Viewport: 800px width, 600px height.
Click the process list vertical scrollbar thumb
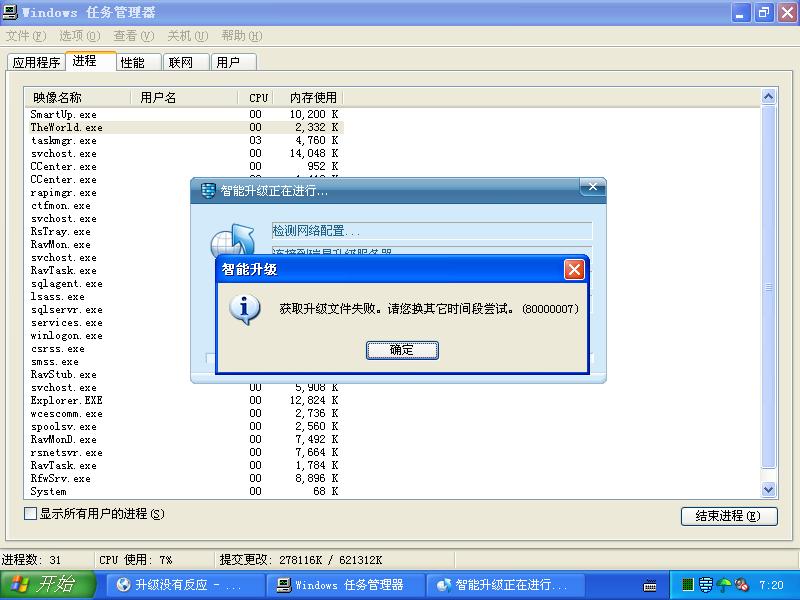point(768,287)
